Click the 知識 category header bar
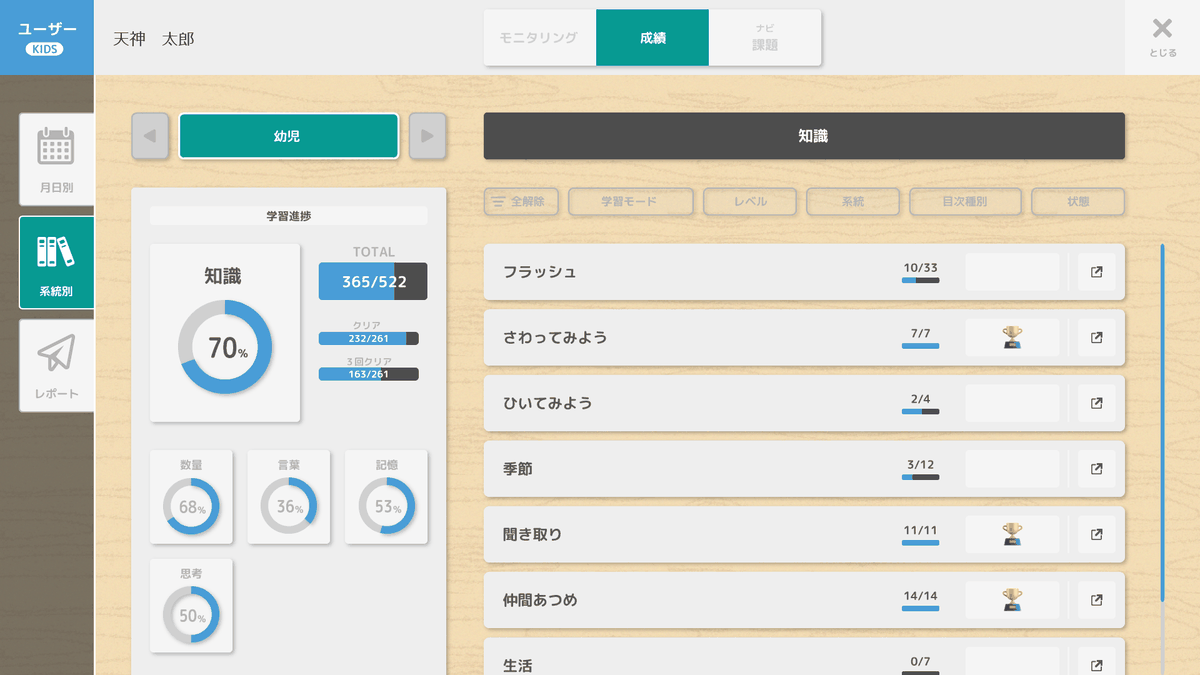1200x675 pixels. 804,136
